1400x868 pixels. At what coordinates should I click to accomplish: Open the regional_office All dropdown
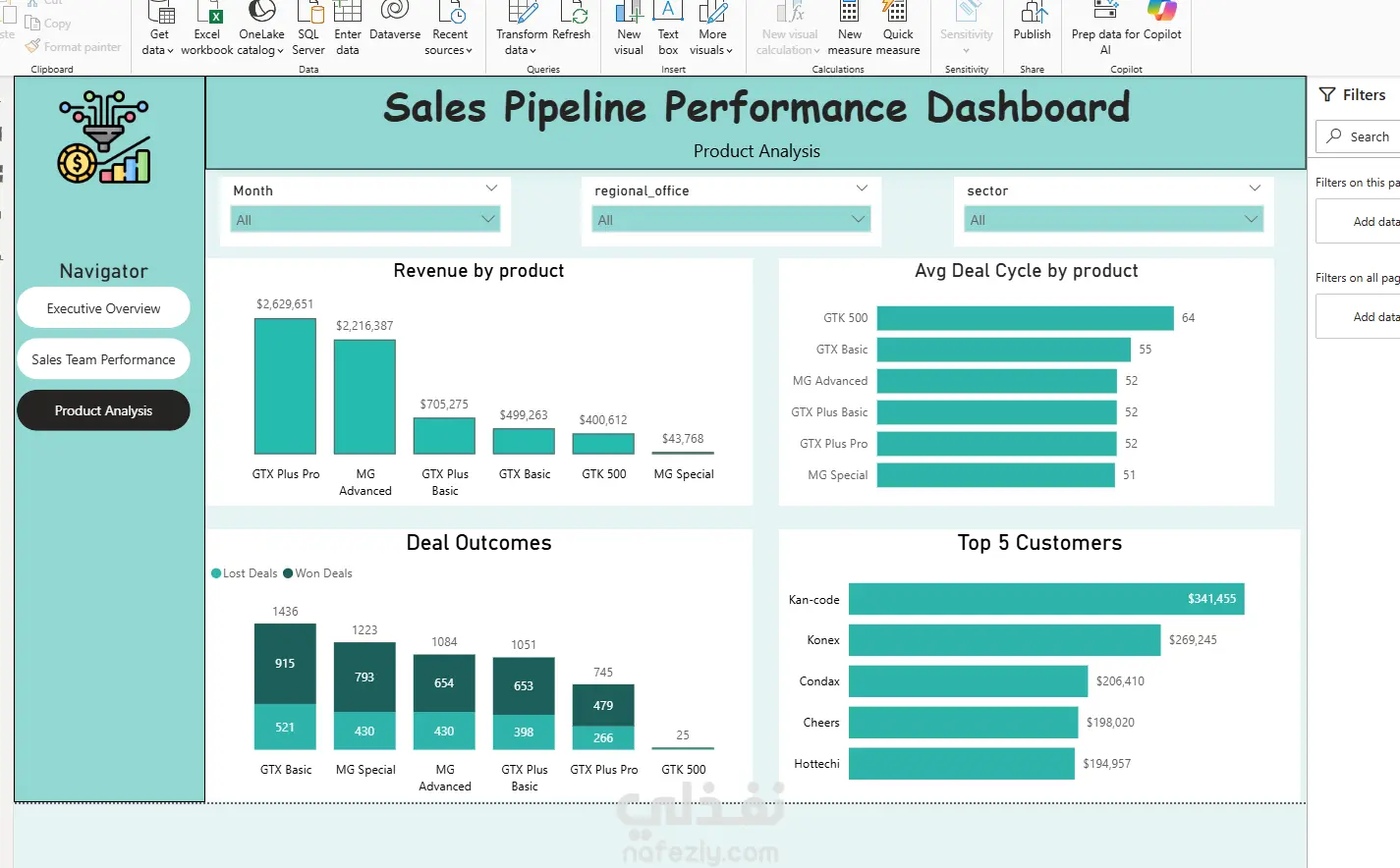(x=732, y=220)
